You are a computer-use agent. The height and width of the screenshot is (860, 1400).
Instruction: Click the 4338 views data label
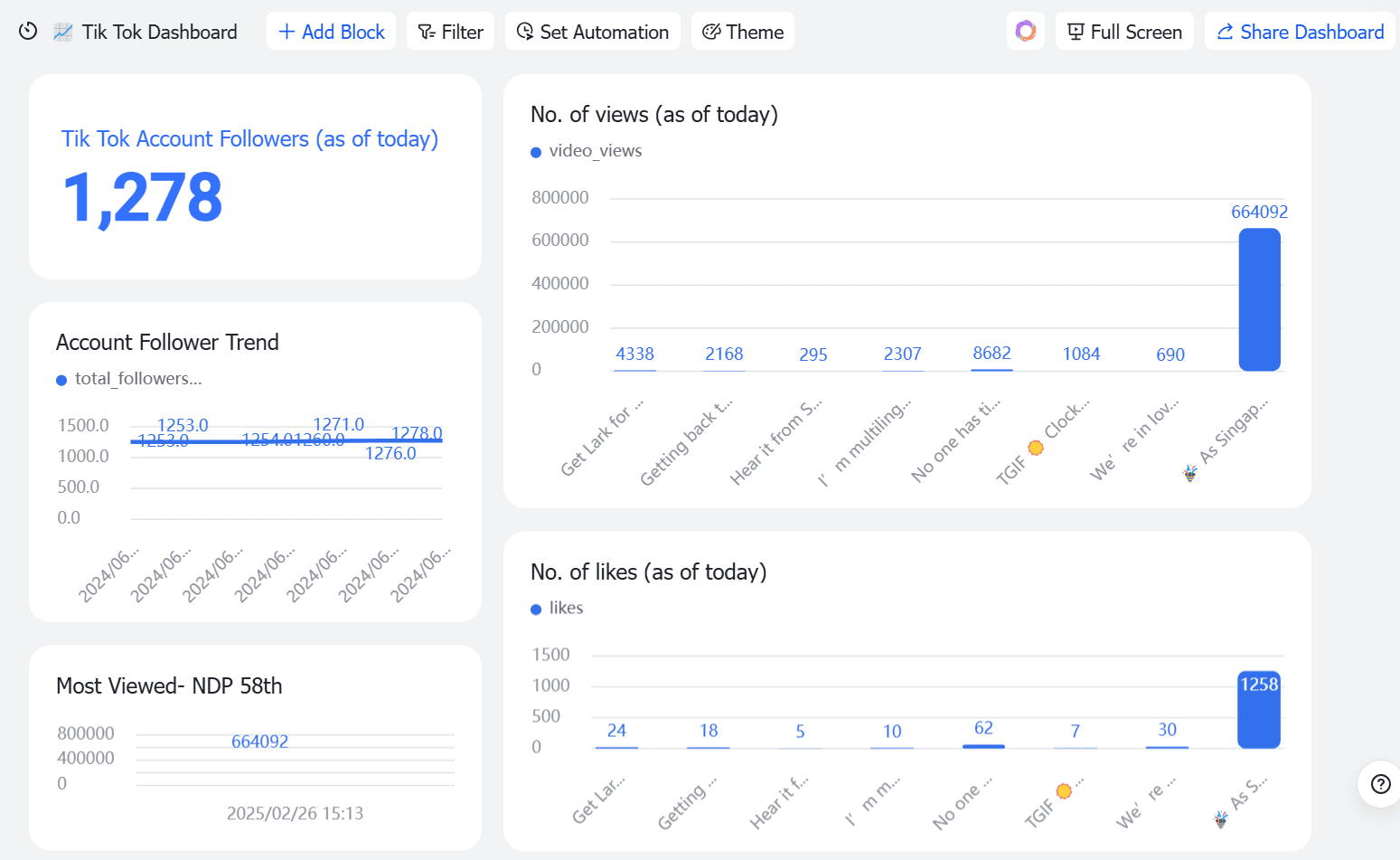tap(634, 354)
